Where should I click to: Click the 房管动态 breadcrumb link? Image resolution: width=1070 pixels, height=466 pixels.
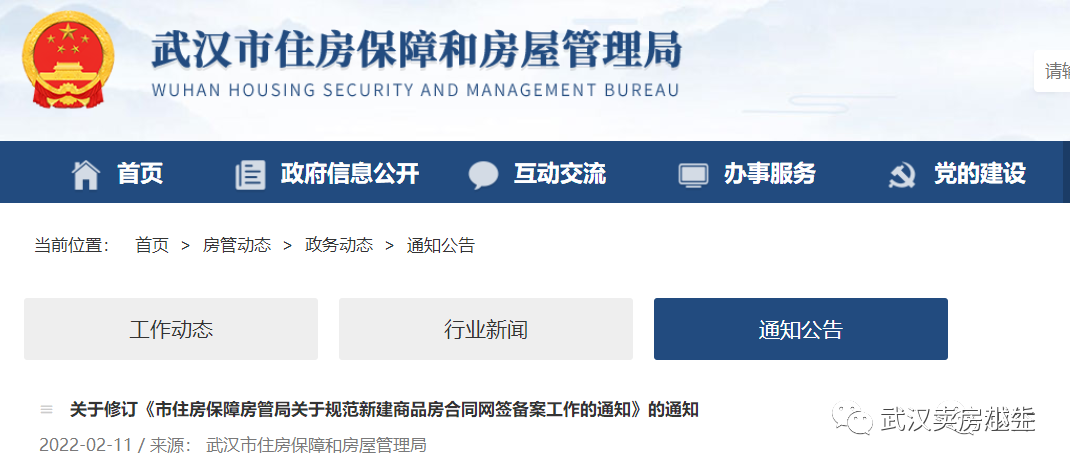[x=237, y=246]
